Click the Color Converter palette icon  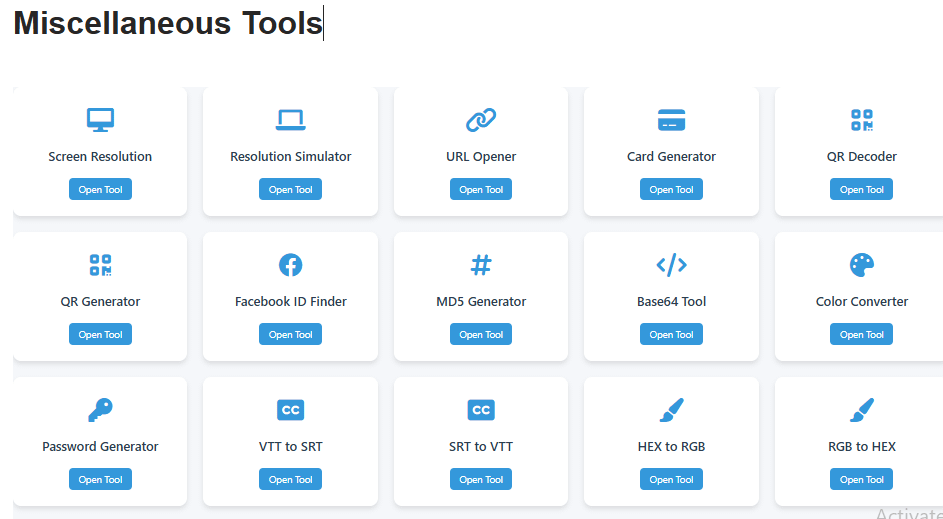[x=861, y=265]
